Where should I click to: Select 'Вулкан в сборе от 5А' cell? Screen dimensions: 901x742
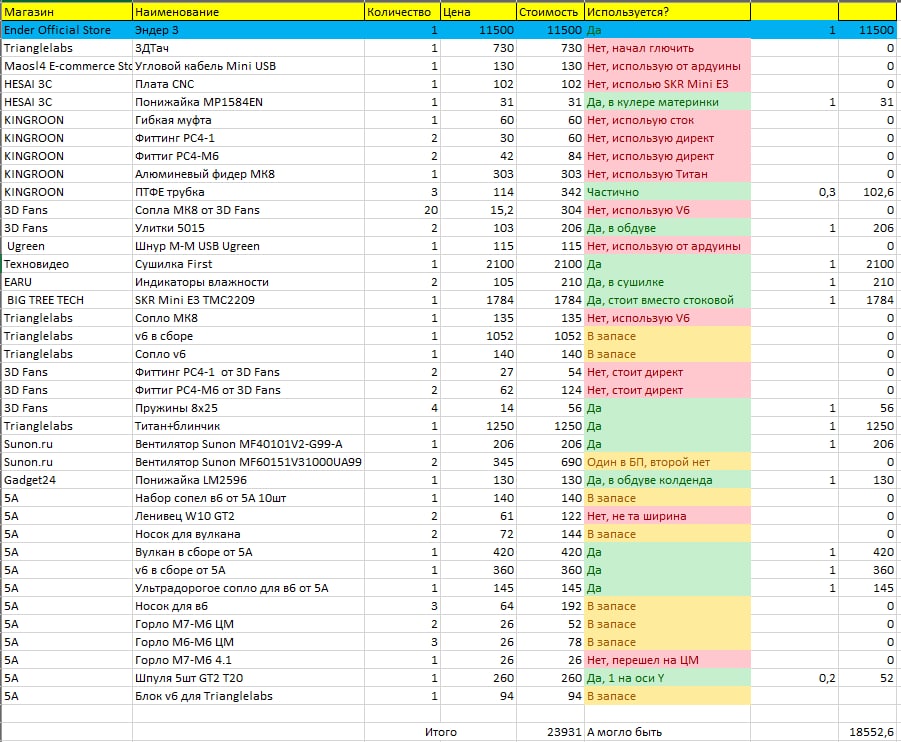tap(248, 552)
